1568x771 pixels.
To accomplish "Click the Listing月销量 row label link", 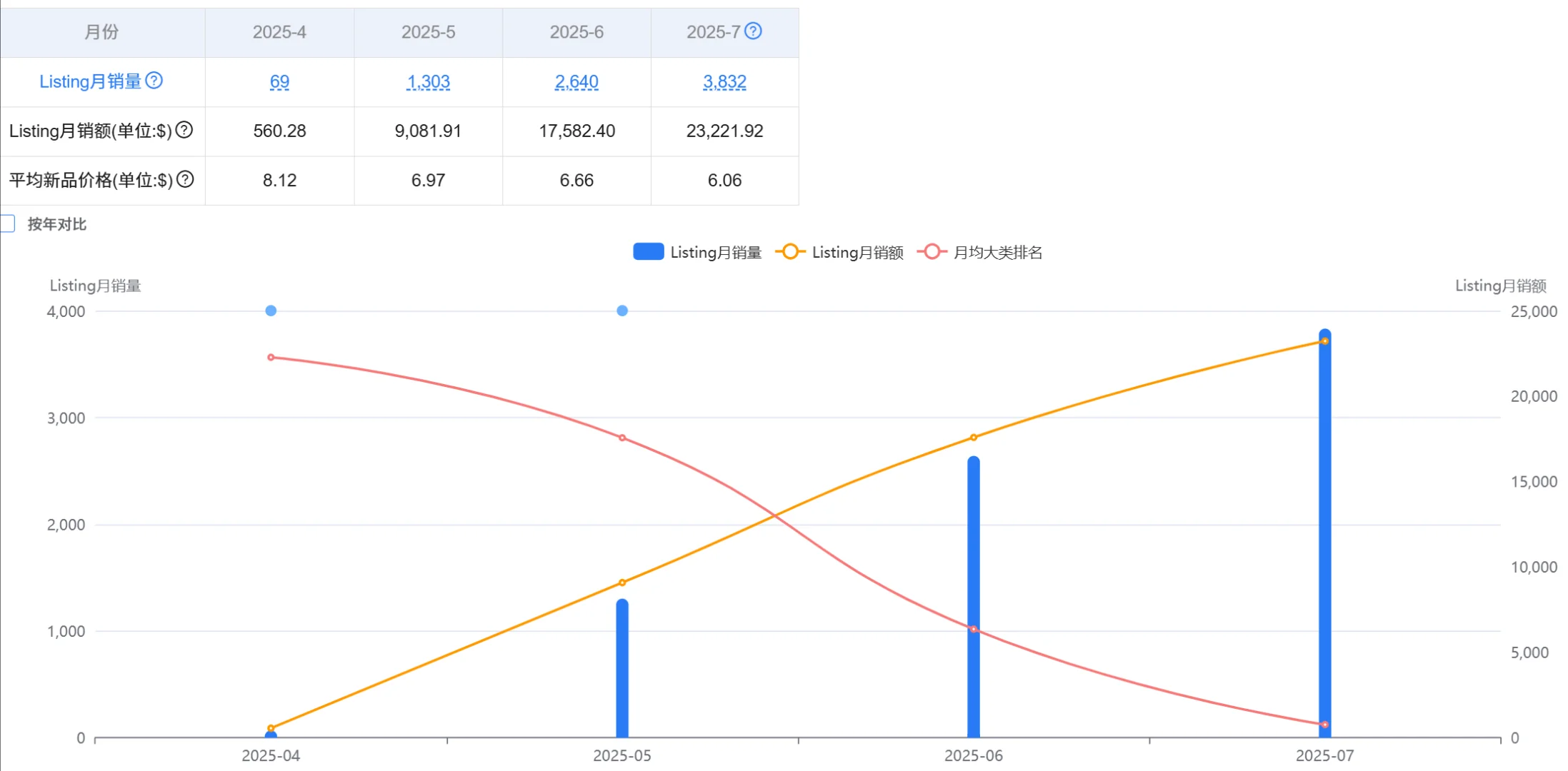I will click(91, 81).
